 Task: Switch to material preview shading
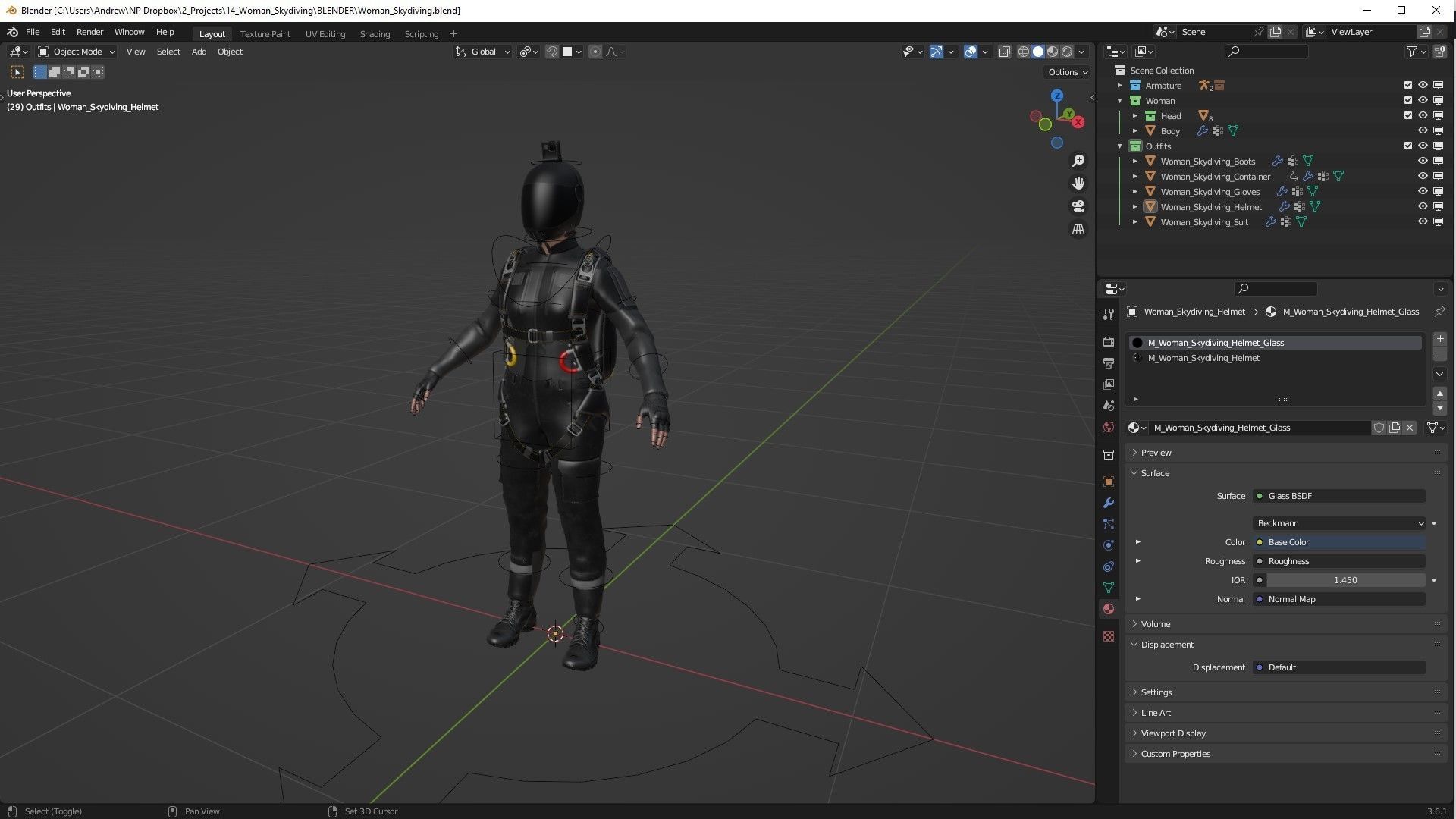[x=1053, y=52]
